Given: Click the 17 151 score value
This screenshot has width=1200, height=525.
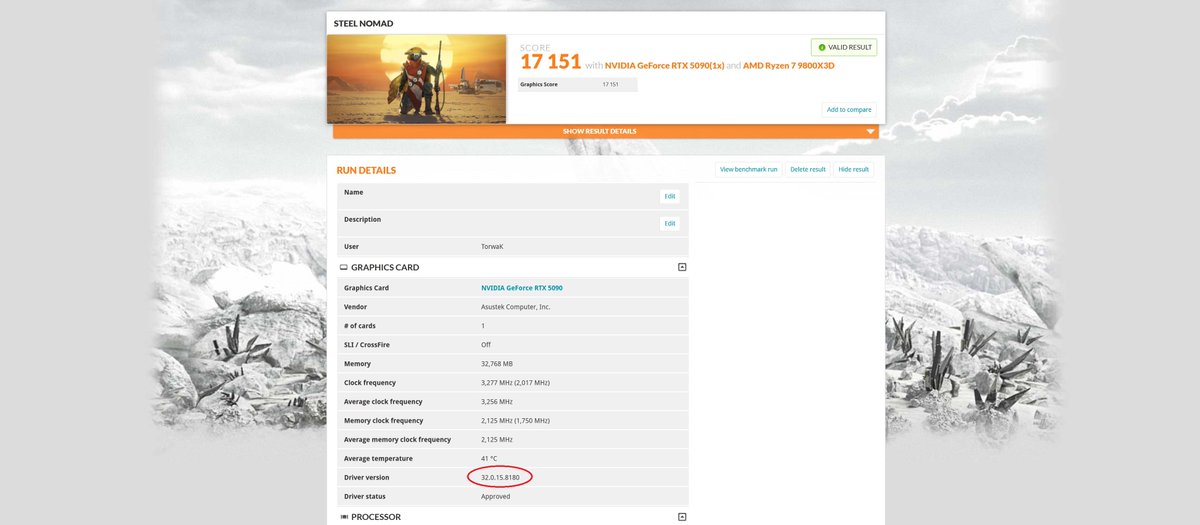Looking at the screenshot, I should pyautogui.click(x=550, y=61).
